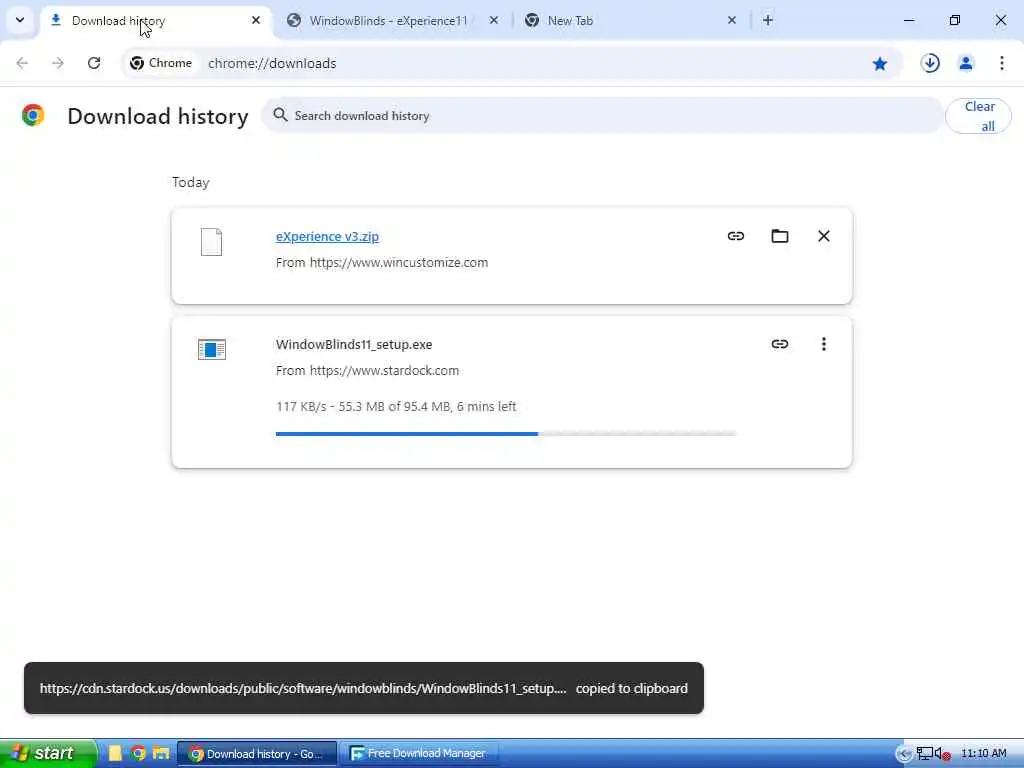Copy download link for WindowBlinds11_setup.exe
Screen dimensions: 1024x768
click(780, 344)
